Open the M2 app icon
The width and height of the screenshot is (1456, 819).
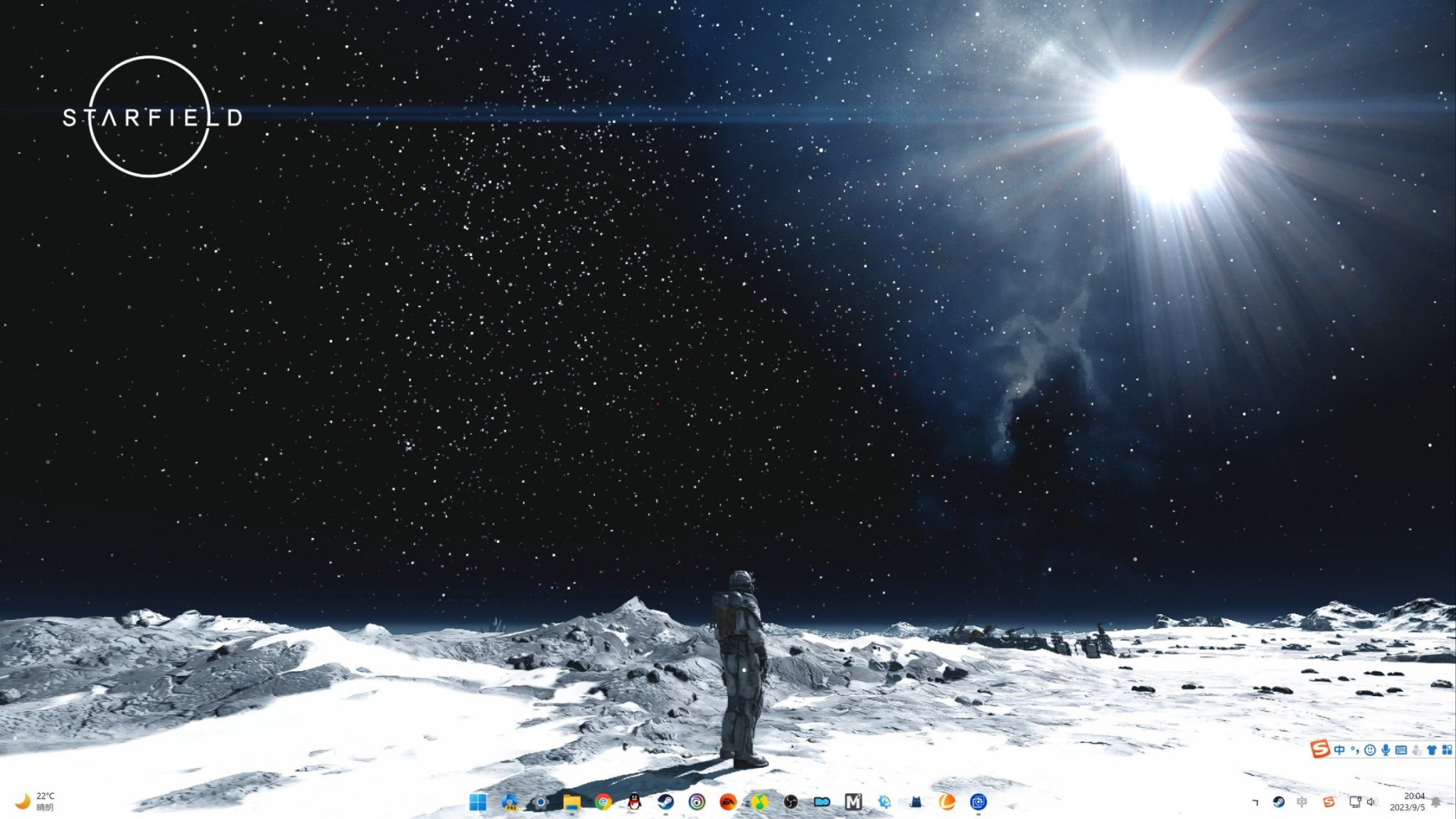pyautogui.click(x=853, y=803)
